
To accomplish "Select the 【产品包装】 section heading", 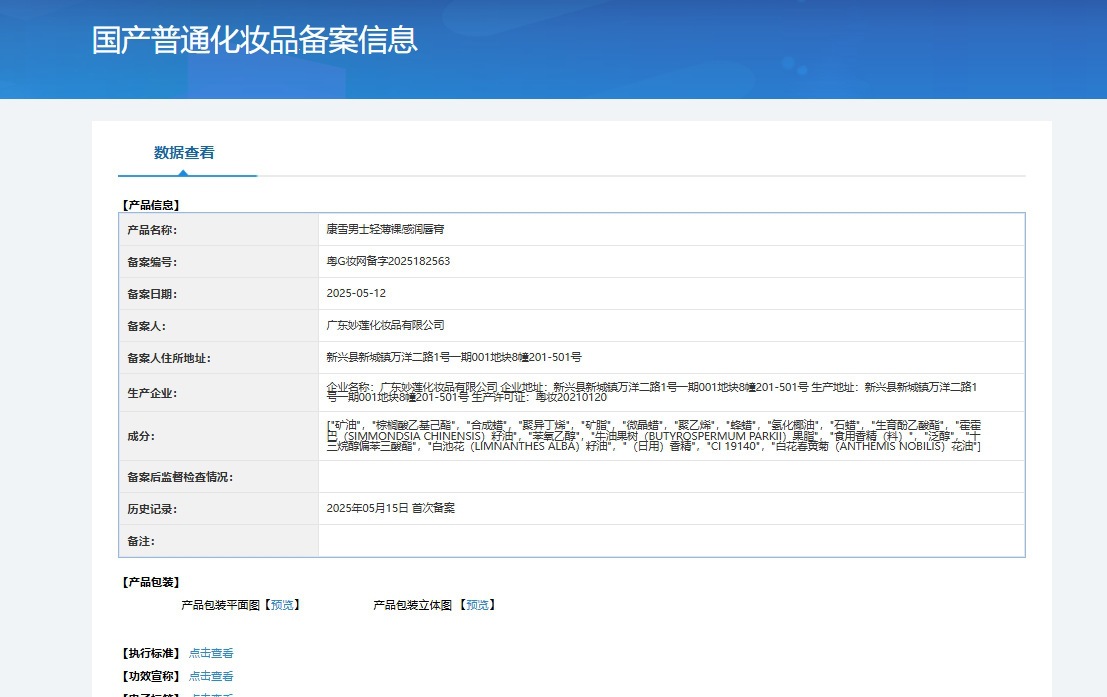I will point(151,582).
